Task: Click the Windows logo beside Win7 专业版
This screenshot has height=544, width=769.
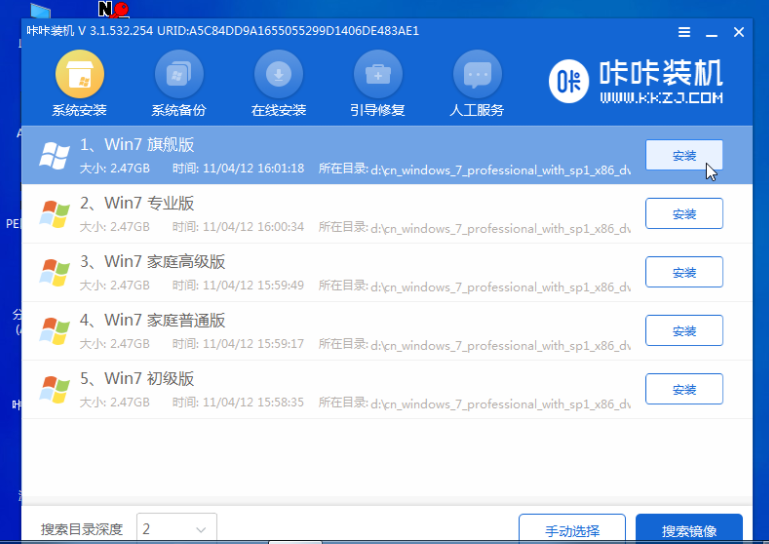Action: pyautogui.click(x=54, y=213)
